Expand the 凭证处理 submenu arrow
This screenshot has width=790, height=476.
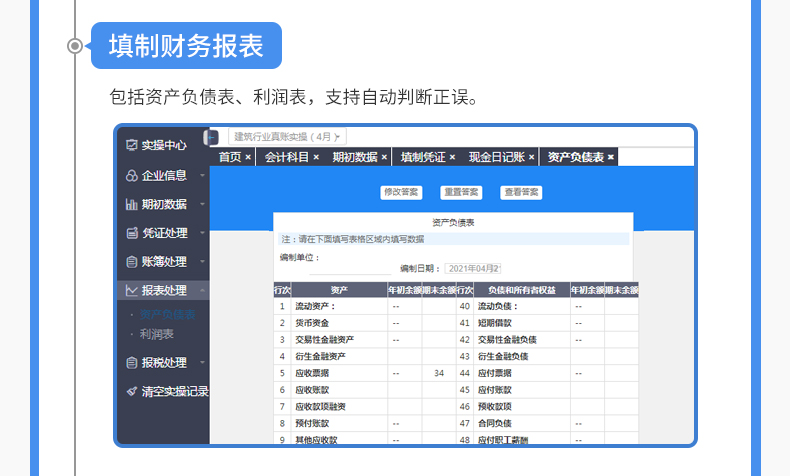point(203,234)
